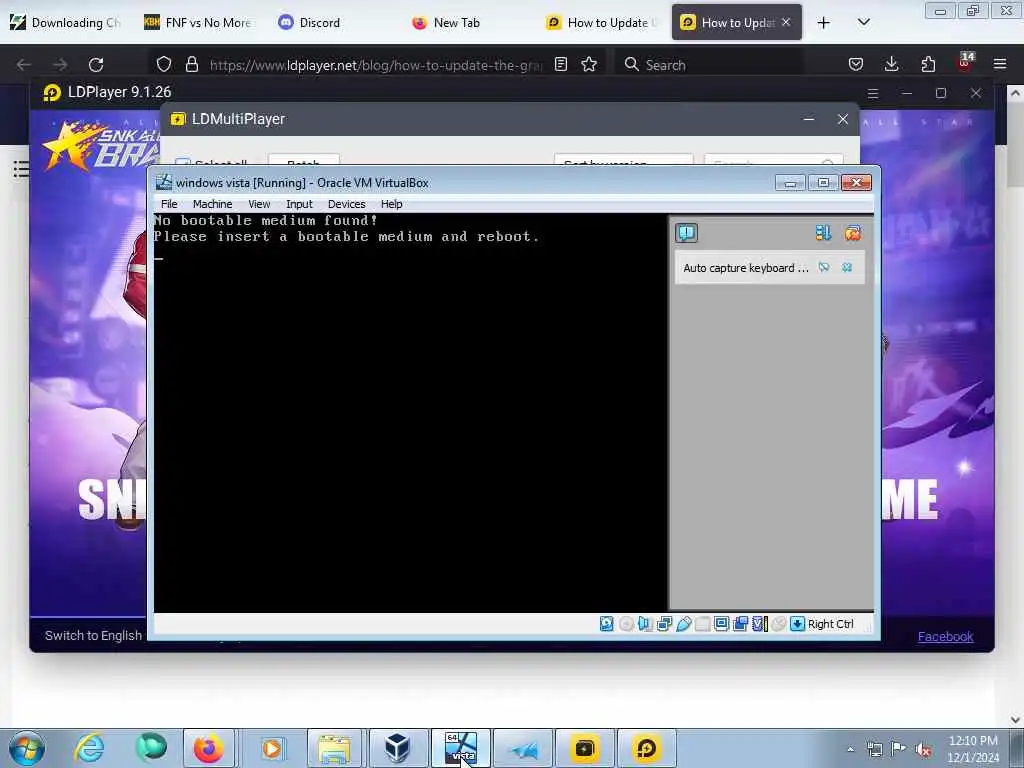
Task: Show hidden tray icons arrow
Action: tap(850, 750)
